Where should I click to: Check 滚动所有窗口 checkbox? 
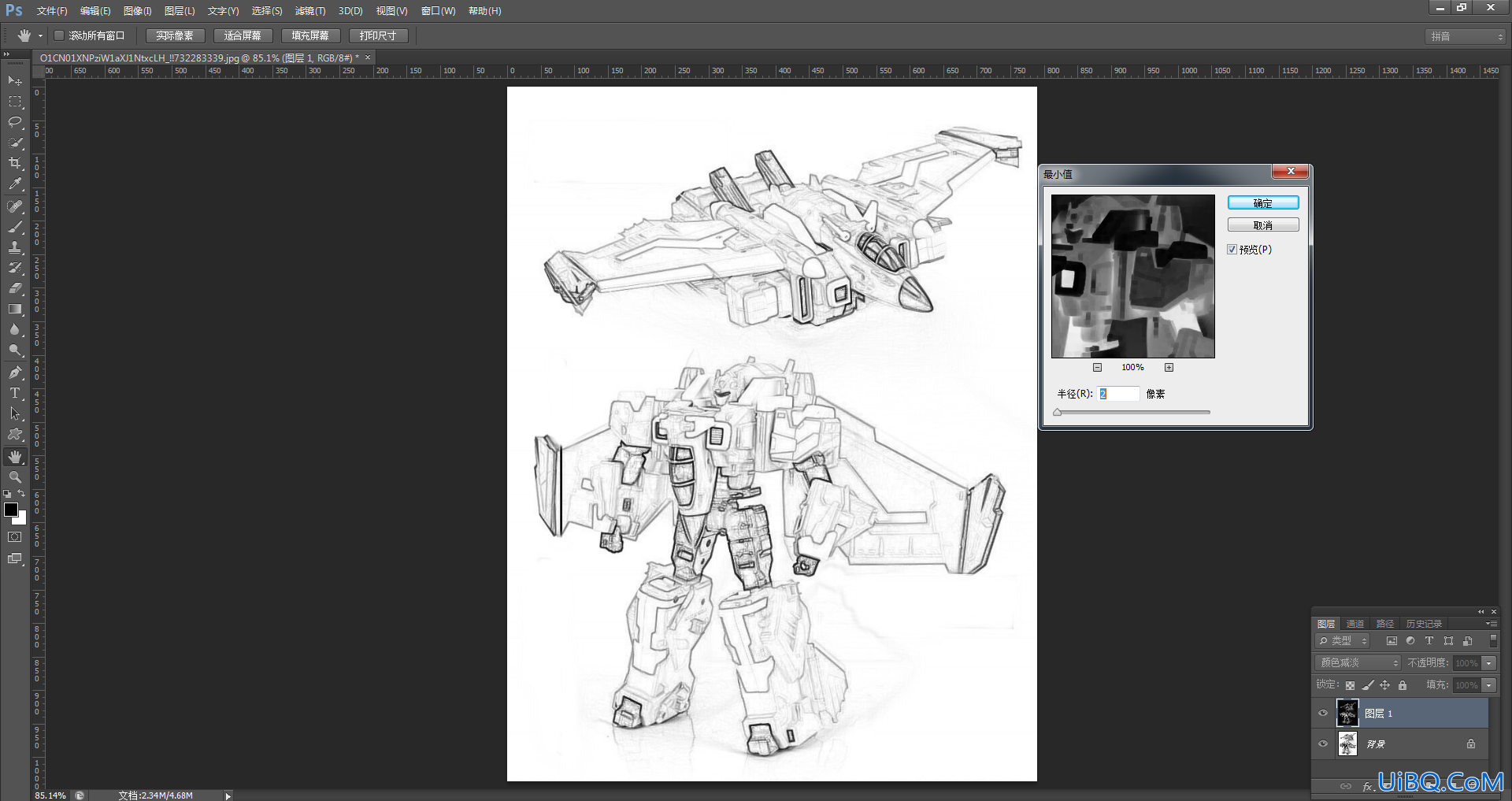[59, 35]
